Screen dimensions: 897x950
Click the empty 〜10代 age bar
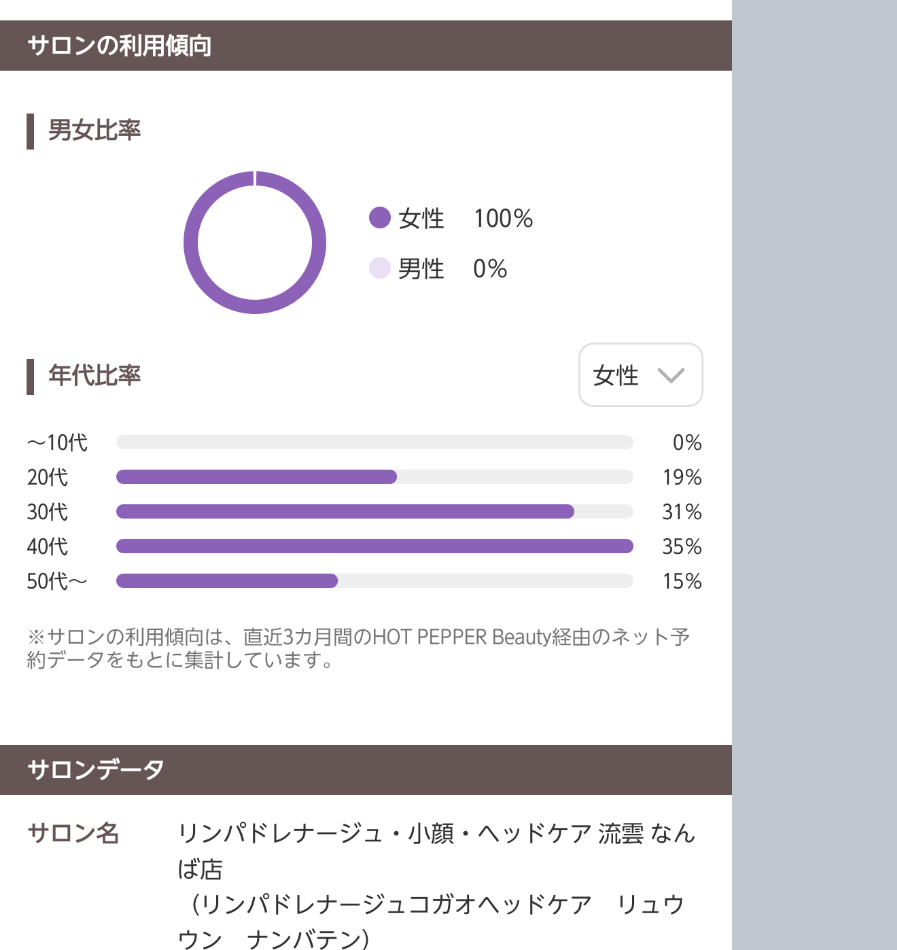374,442
